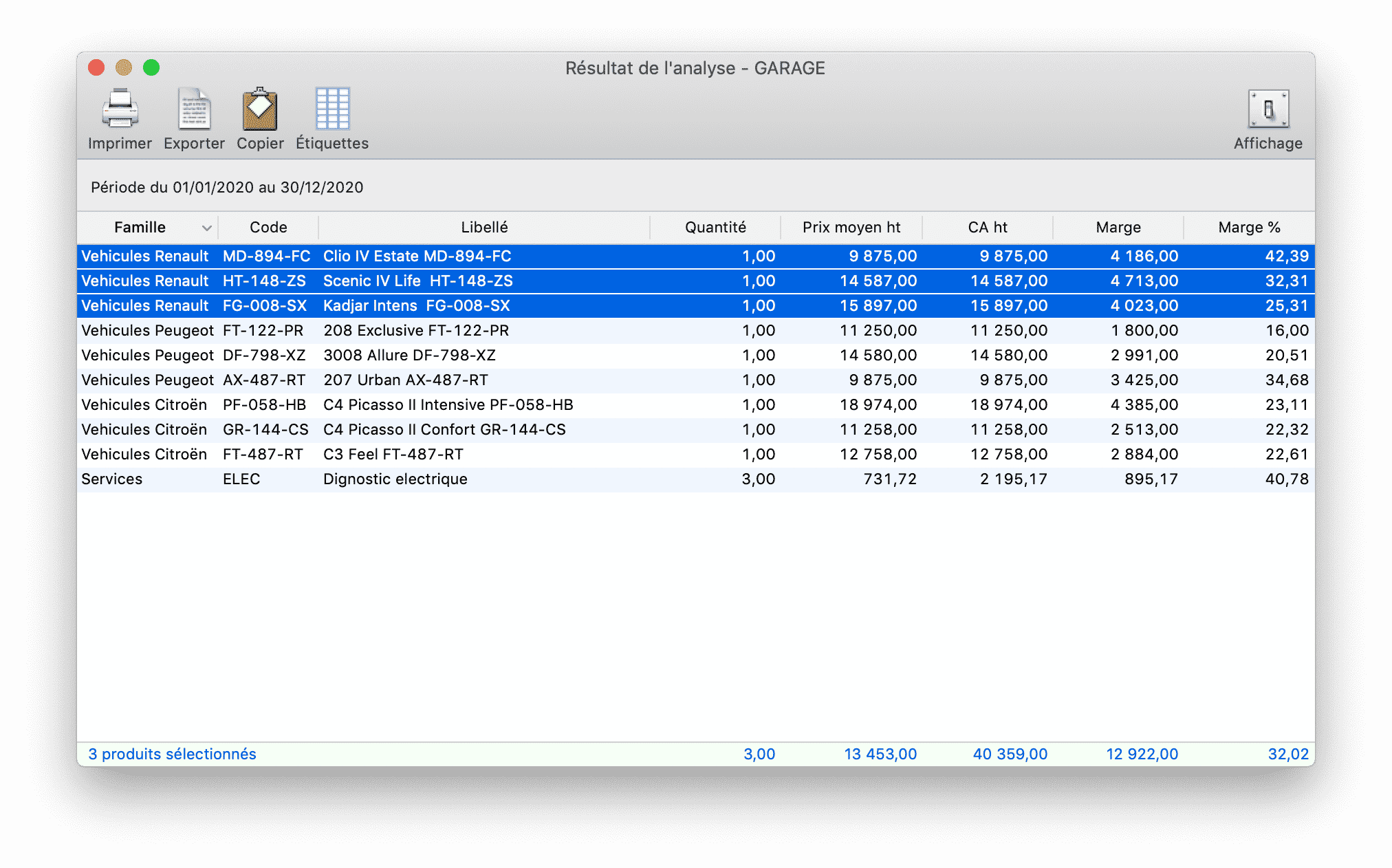Select the 208 Exclusive FT-122-PR row

coord(696,330)
